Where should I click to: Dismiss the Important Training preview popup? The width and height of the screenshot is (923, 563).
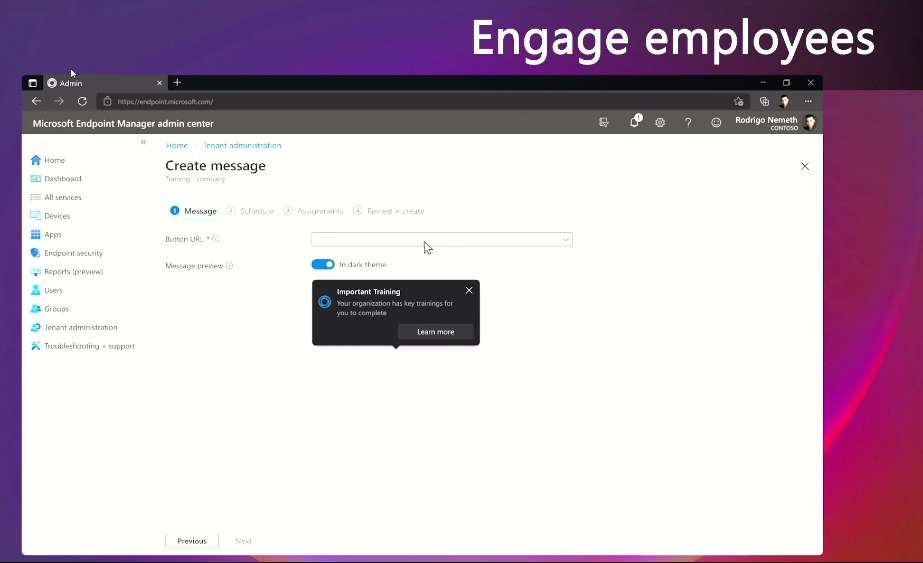click(469, 290)
